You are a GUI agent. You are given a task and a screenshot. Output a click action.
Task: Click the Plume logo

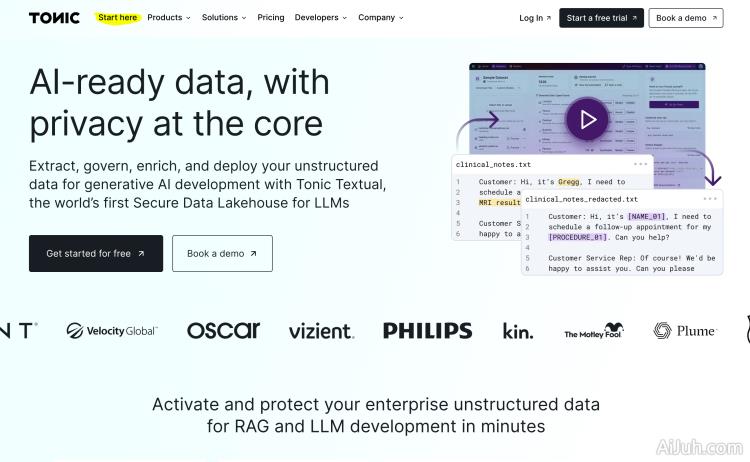(x=685, y=331)
